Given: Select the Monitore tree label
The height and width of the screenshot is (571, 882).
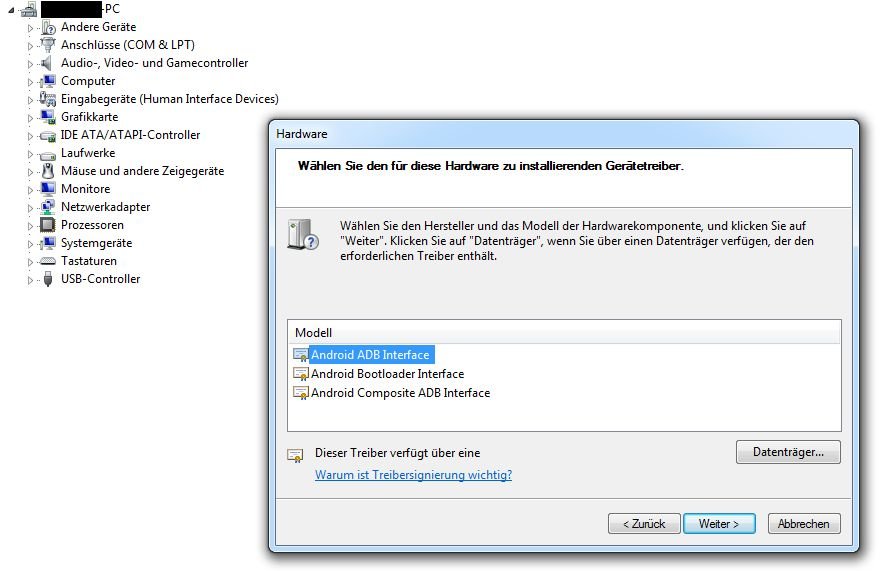Looking at the screenshot, I should (86, 189).
